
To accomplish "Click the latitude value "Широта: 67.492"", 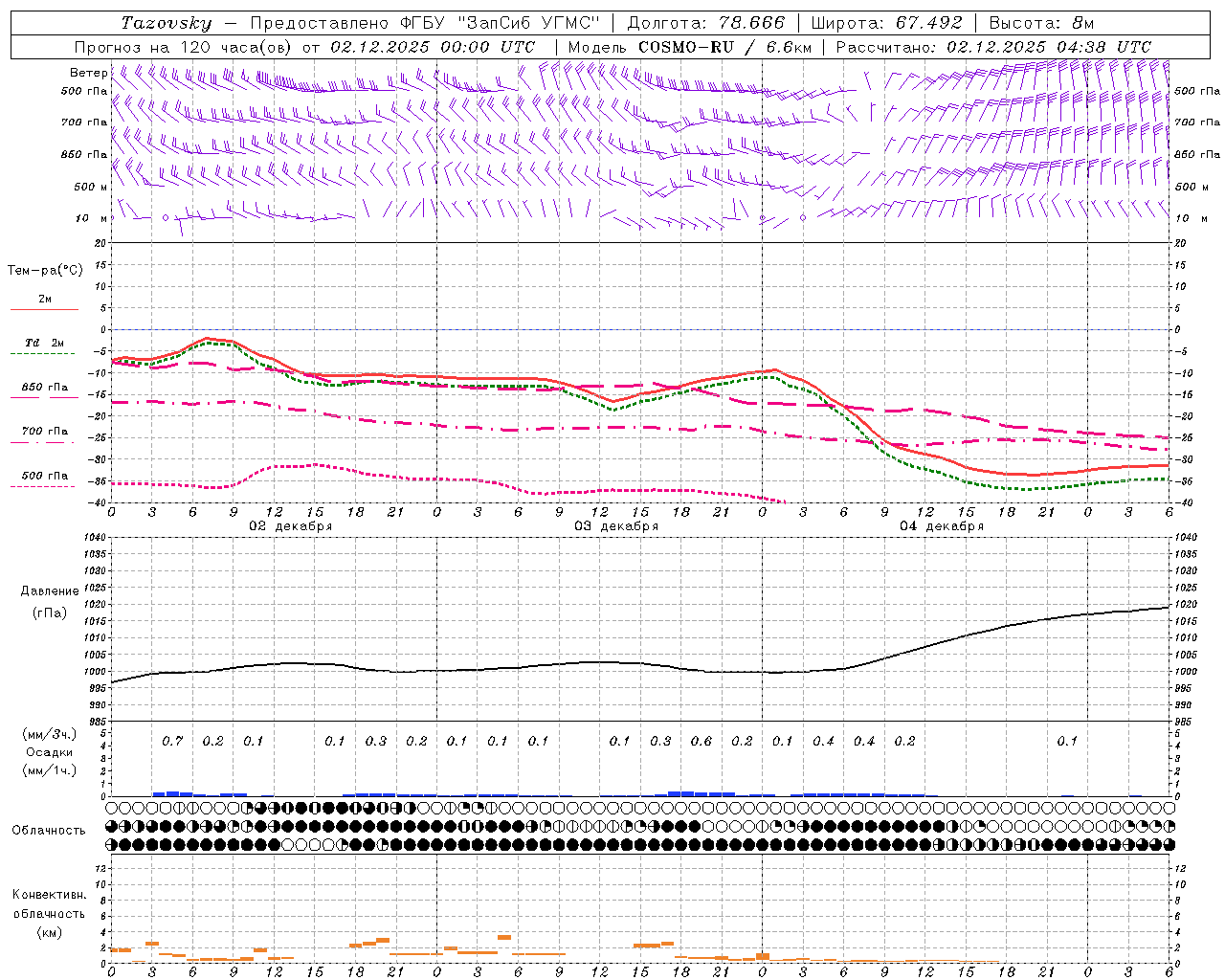I will (x=887, y=23).
